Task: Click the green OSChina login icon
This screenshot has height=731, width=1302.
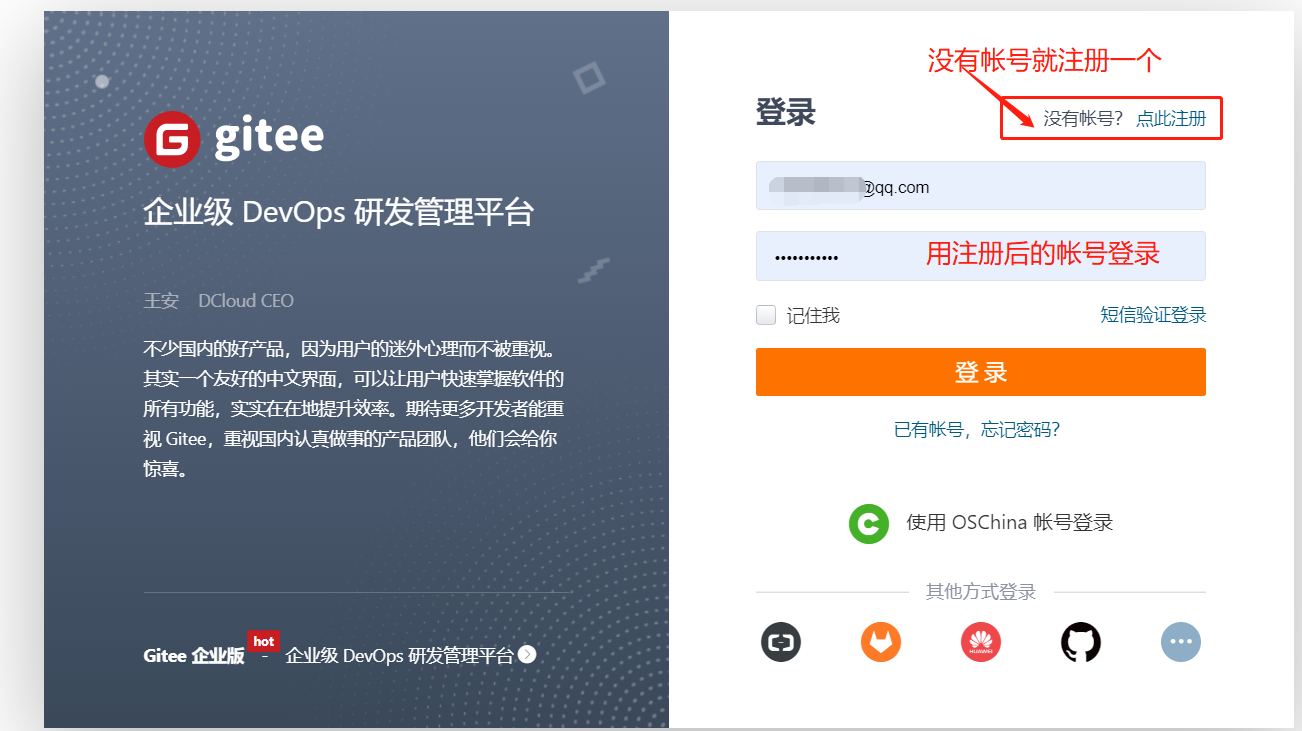Action: (868, 523)
